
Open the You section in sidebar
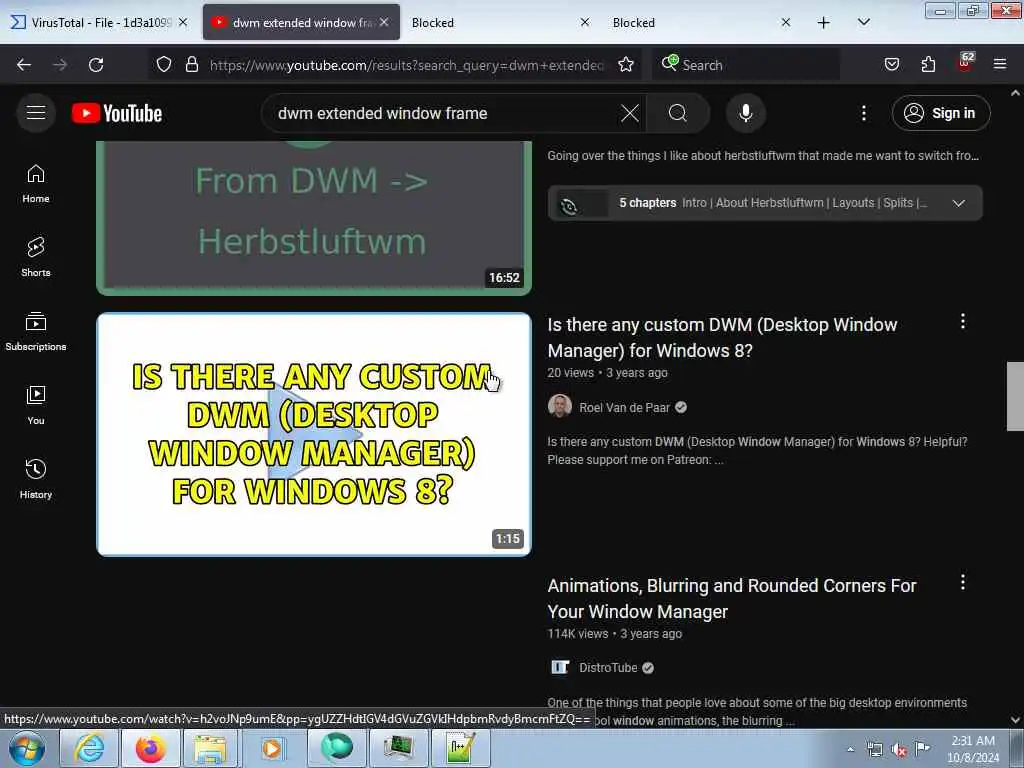click(x=36, y=406)
